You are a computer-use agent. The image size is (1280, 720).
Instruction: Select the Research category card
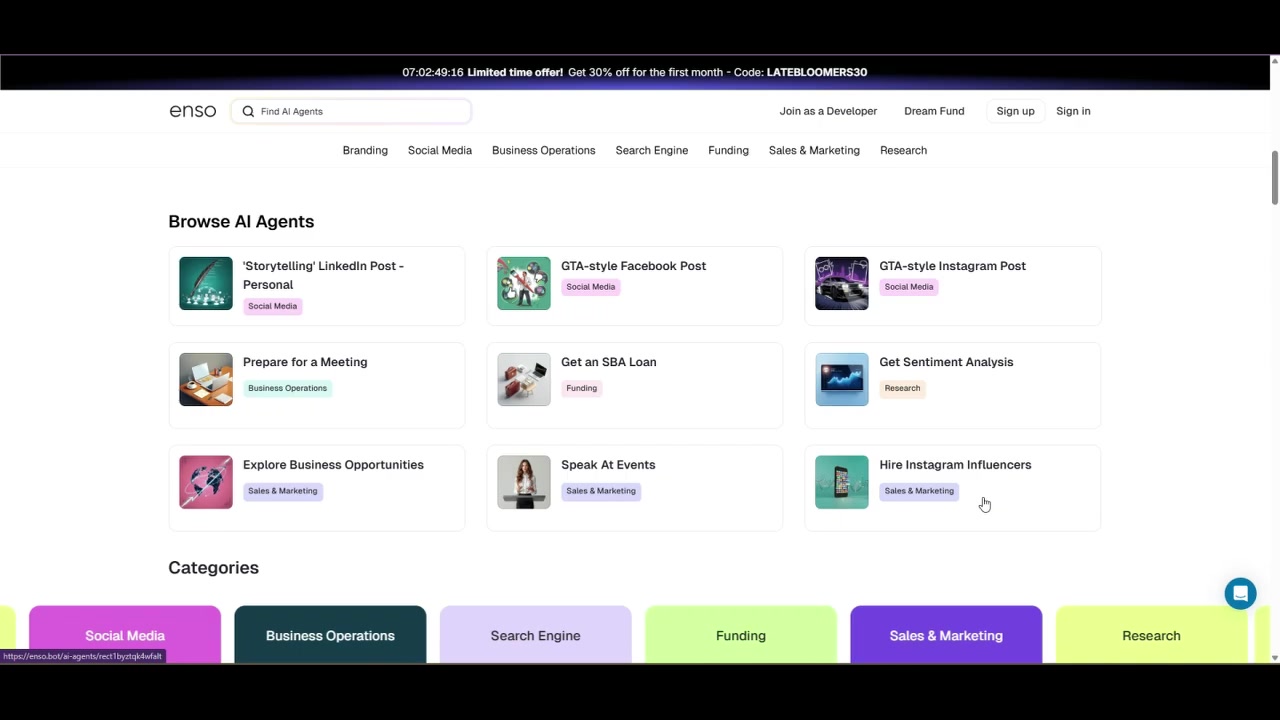(1151, 635)
